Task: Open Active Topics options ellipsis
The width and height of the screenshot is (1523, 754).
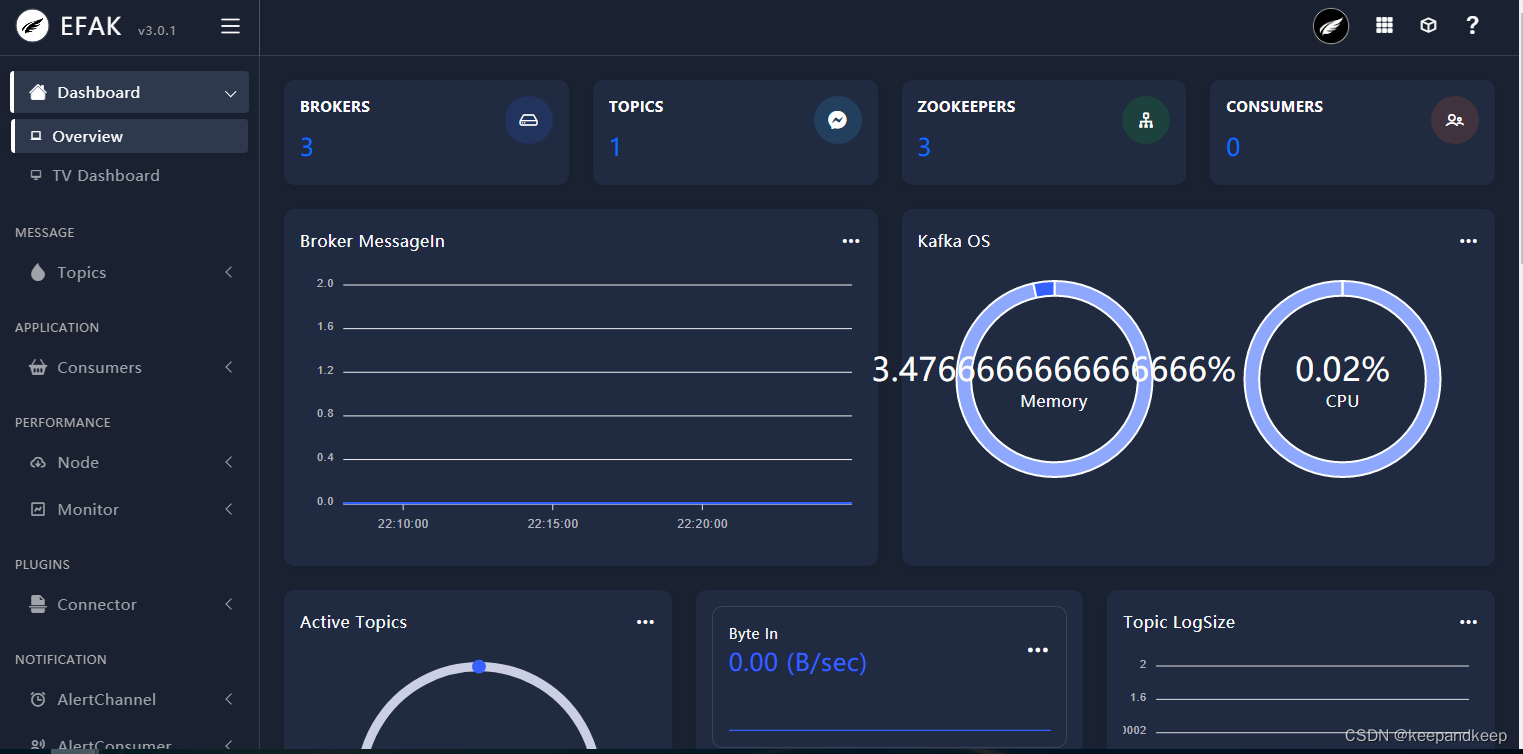Action: pyautogui.click(x=645, y=622)
